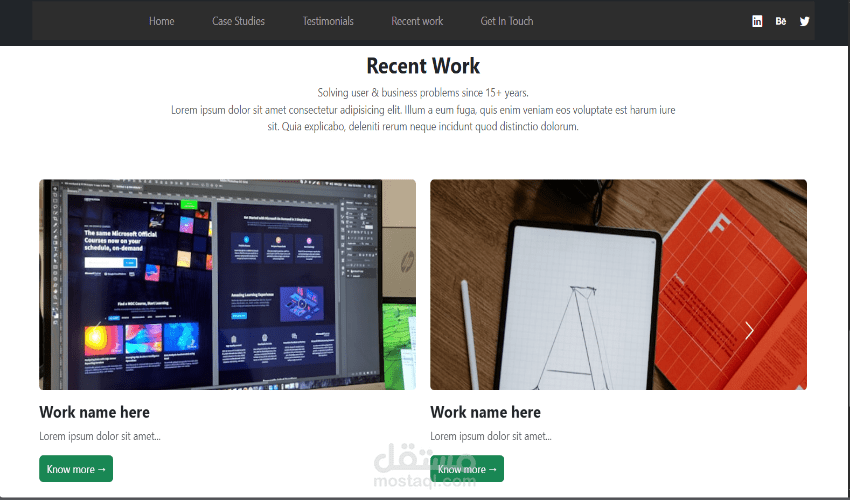The width and height of the screenshot is (850, 500).
Task: Open the Twitter bird icon
Action: pyautogui.click(x=804, y=21)
